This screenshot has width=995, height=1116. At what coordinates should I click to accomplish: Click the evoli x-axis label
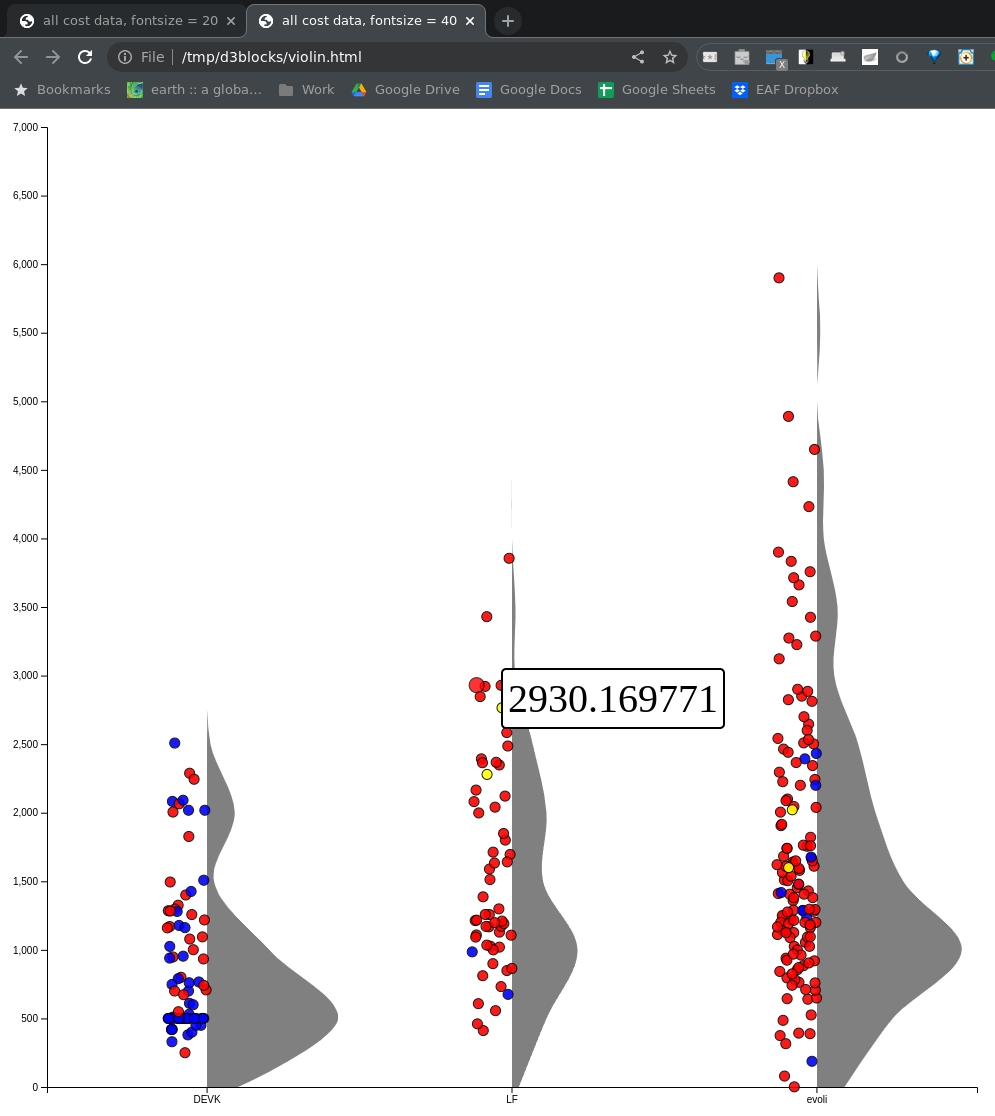pyautogui.click(x=816, y=1100)
